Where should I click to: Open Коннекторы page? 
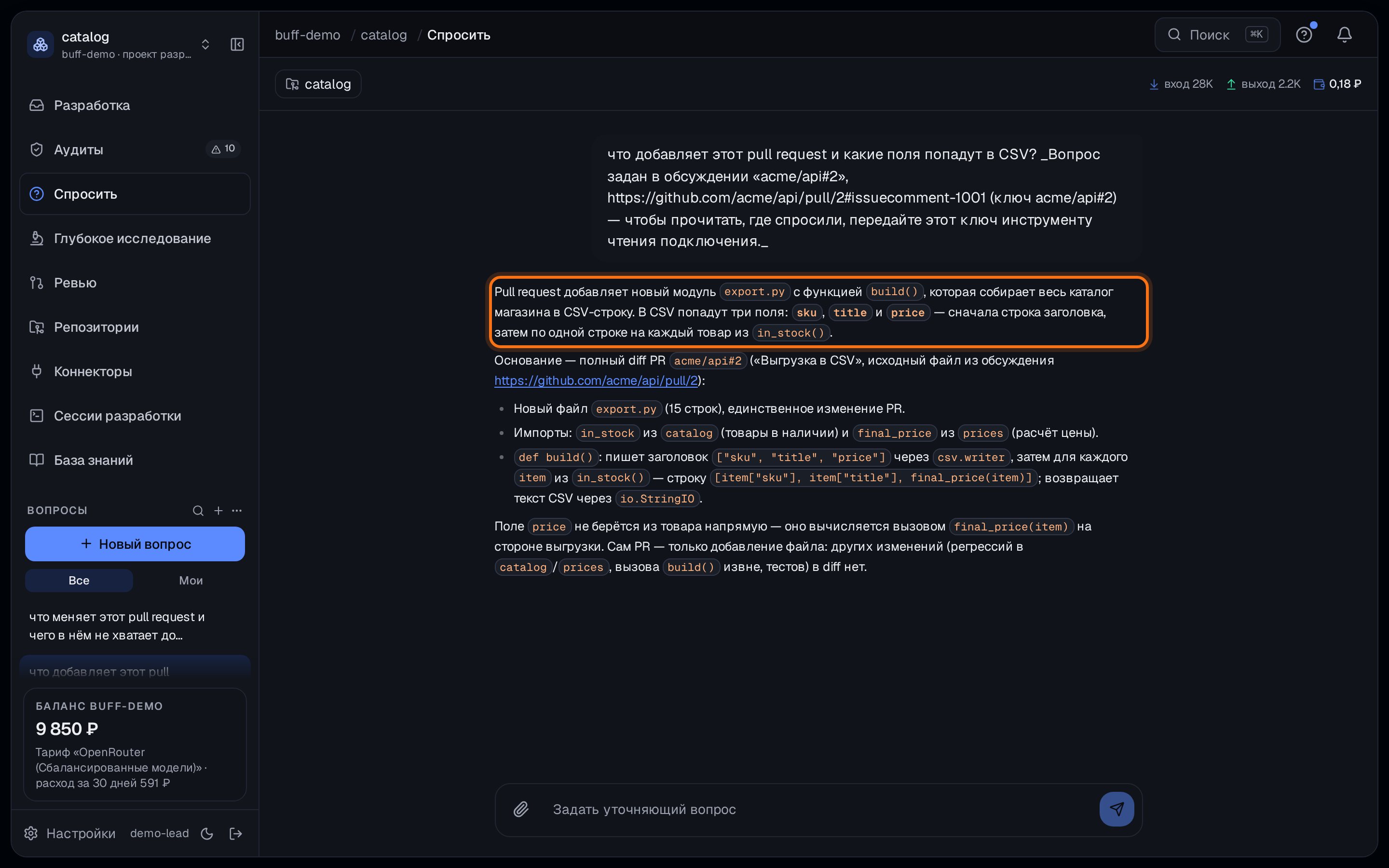(135, 371)
